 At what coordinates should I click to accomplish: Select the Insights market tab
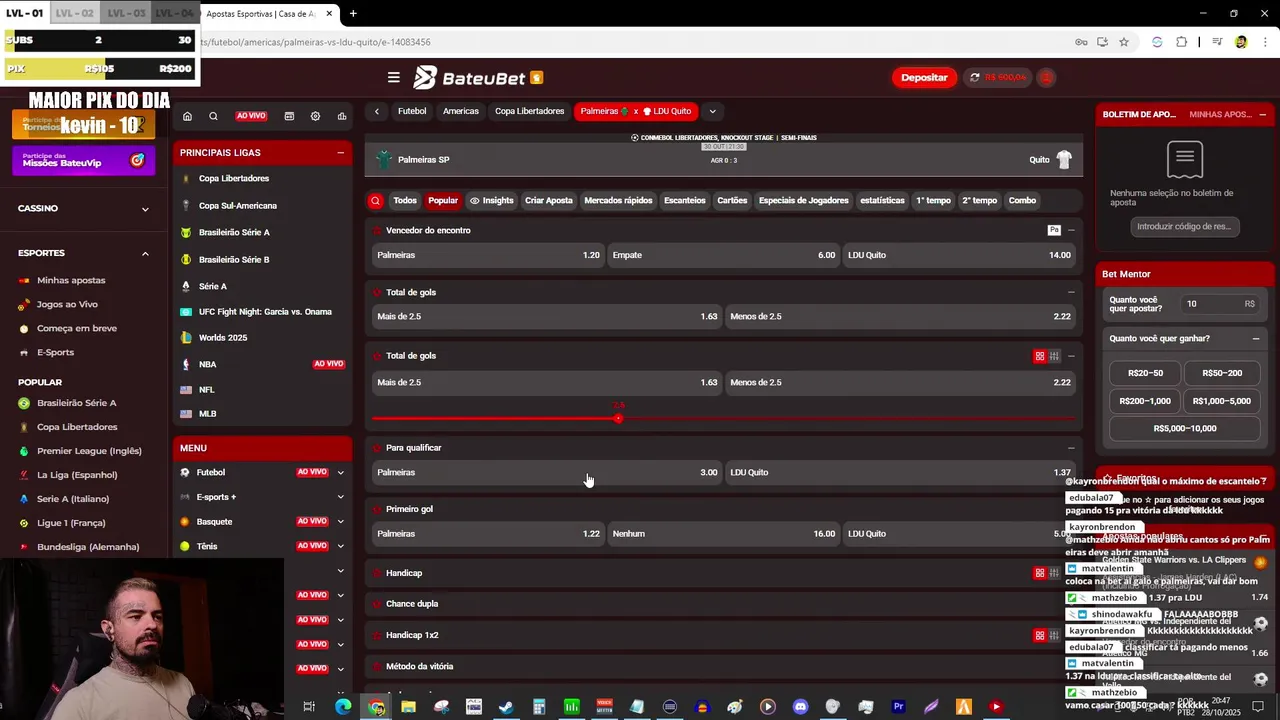pos(491,200)
